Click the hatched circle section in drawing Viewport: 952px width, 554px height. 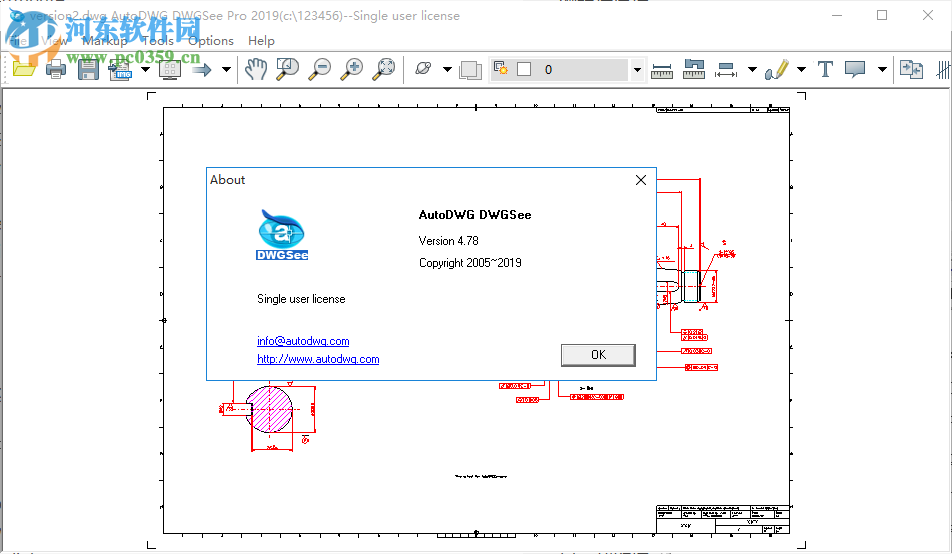pos(269,409)
